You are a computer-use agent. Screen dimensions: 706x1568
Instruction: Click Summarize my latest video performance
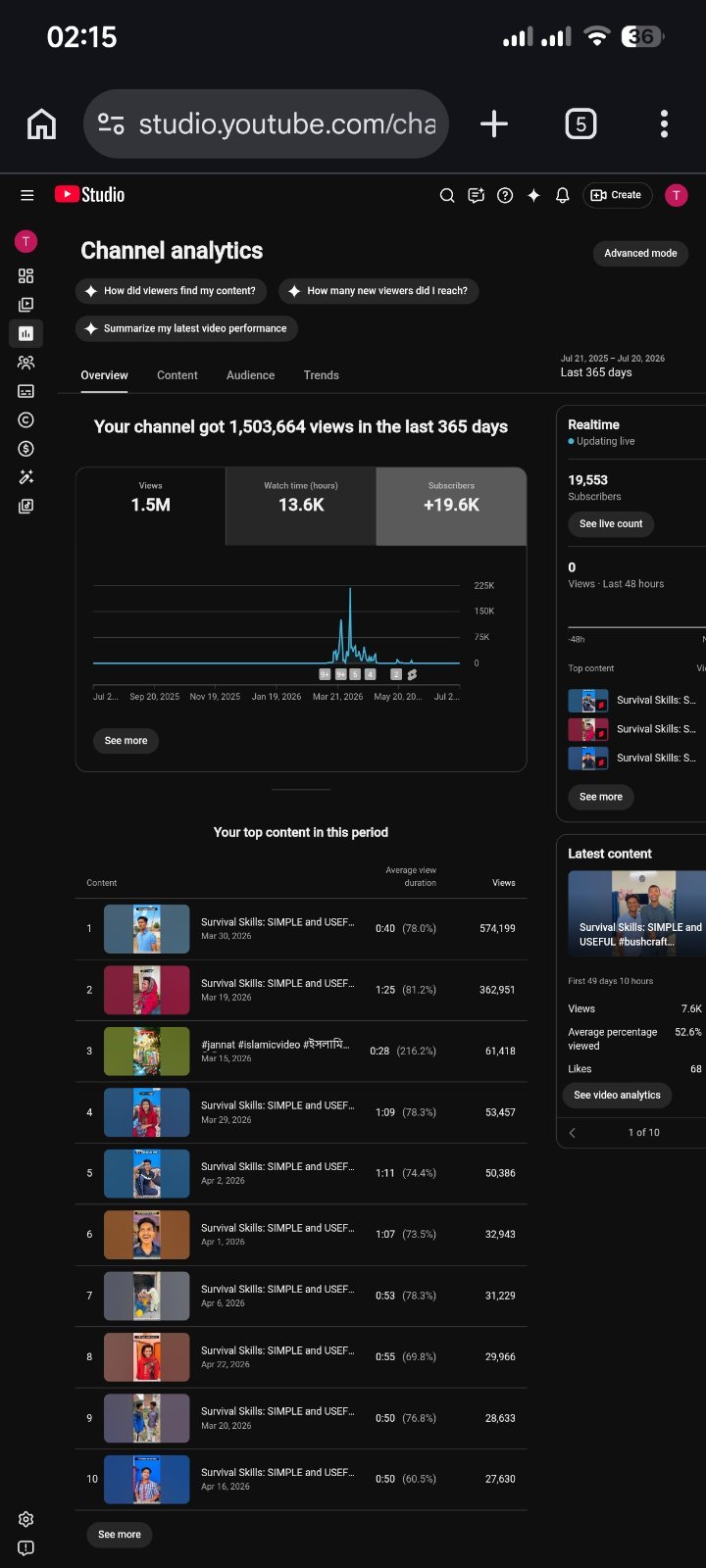(186, 328)
